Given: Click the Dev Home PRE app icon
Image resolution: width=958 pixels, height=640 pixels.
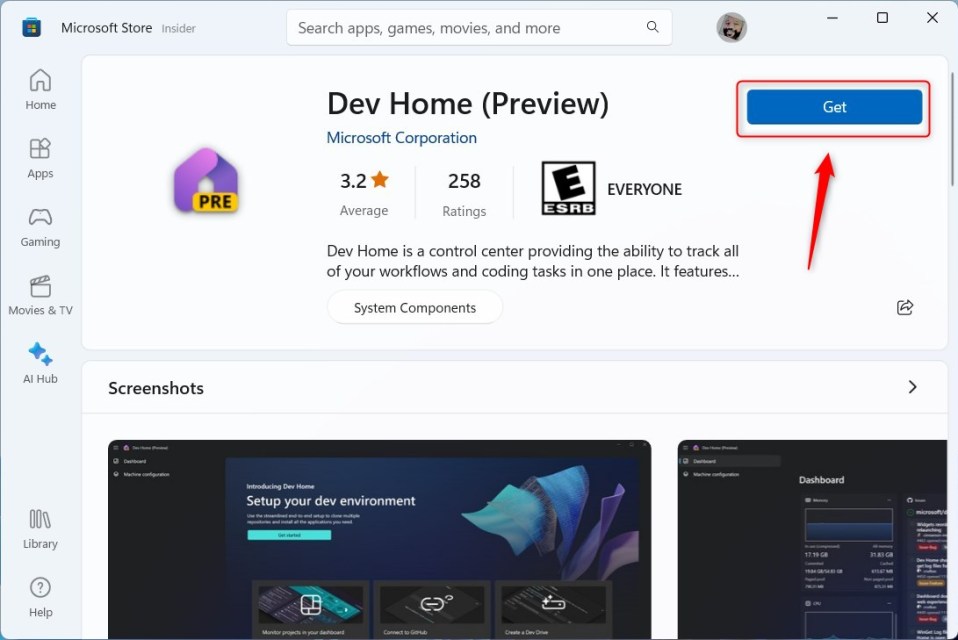Looking at the screenshot, I should 205,180.
